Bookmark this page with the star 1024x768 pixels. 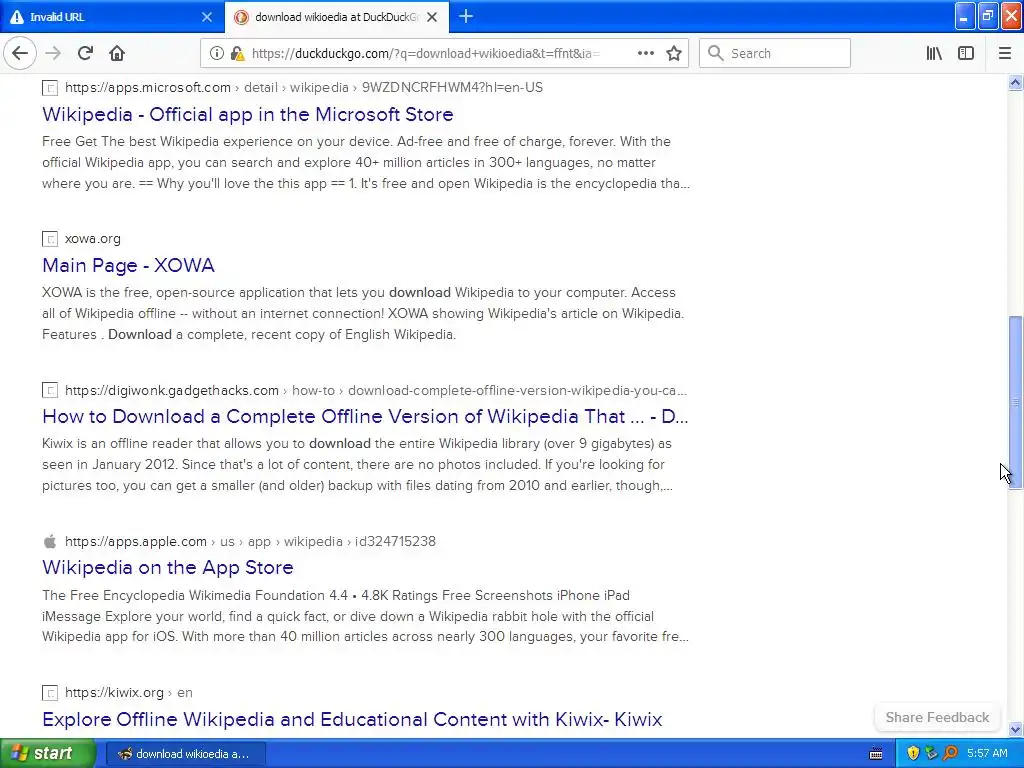pyautogui.click(x=674, y=53)
